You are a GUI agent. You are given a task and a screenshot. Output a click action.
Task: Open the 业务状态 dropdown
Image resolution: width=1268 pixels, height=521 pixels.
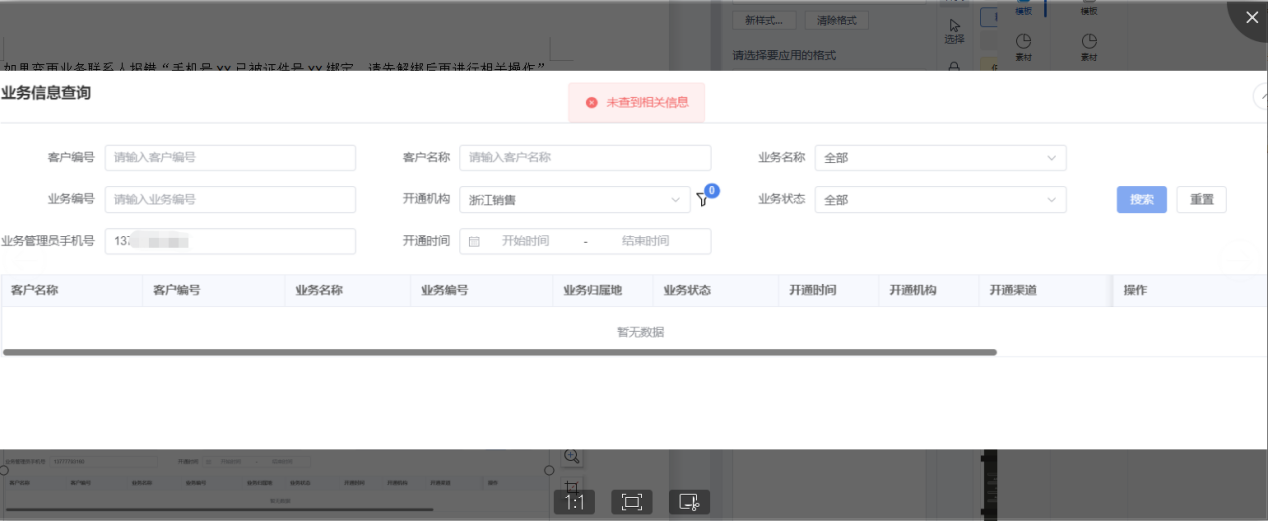click(x=940, y=200)
